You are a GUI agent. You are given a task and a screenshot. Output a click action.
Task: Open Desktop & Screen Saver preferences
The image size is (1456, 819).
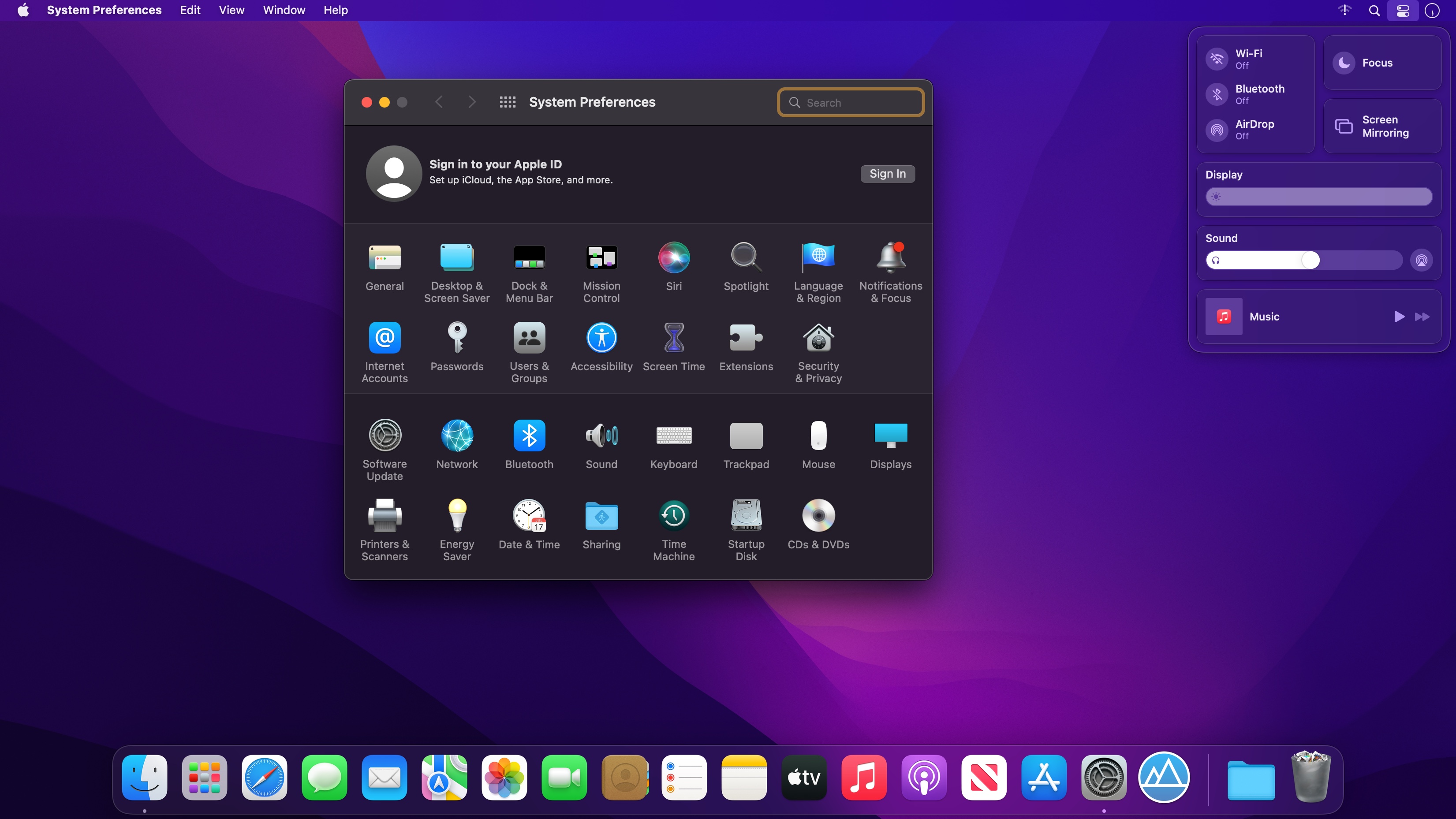[457, 274]
